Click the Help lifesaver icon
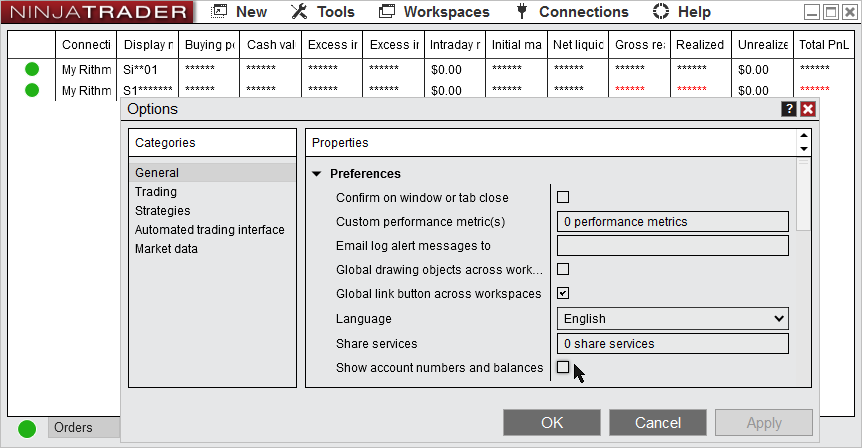Image resolution: width=862 pixels, height=448 pixels. click(x=661, y=11)
